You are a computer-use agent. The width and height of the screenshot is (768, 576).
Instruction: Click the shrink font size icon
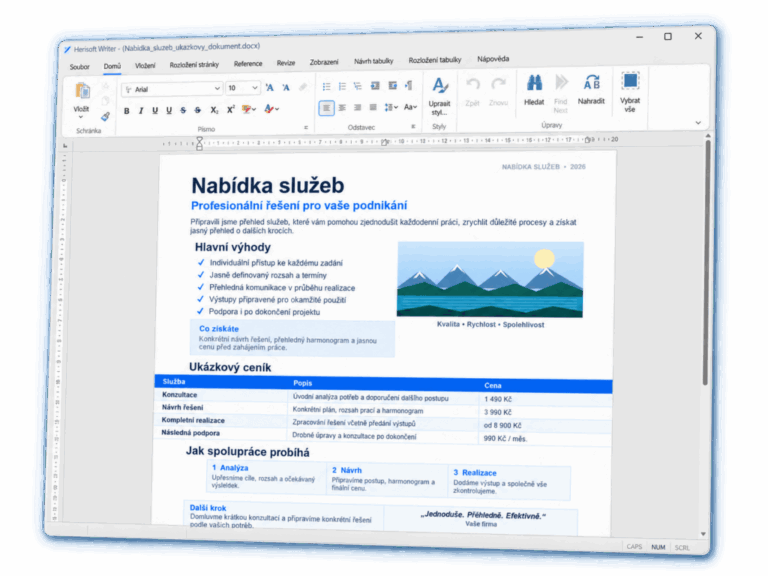(286, 88)
